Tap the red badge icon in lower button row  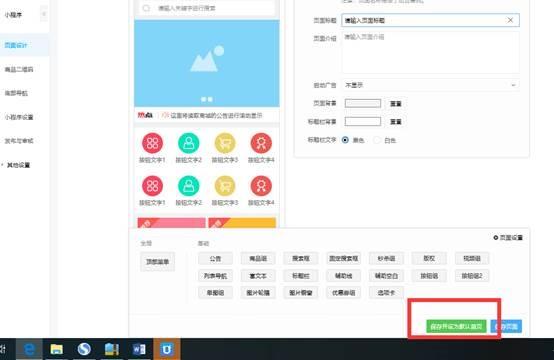click(261, 186)
